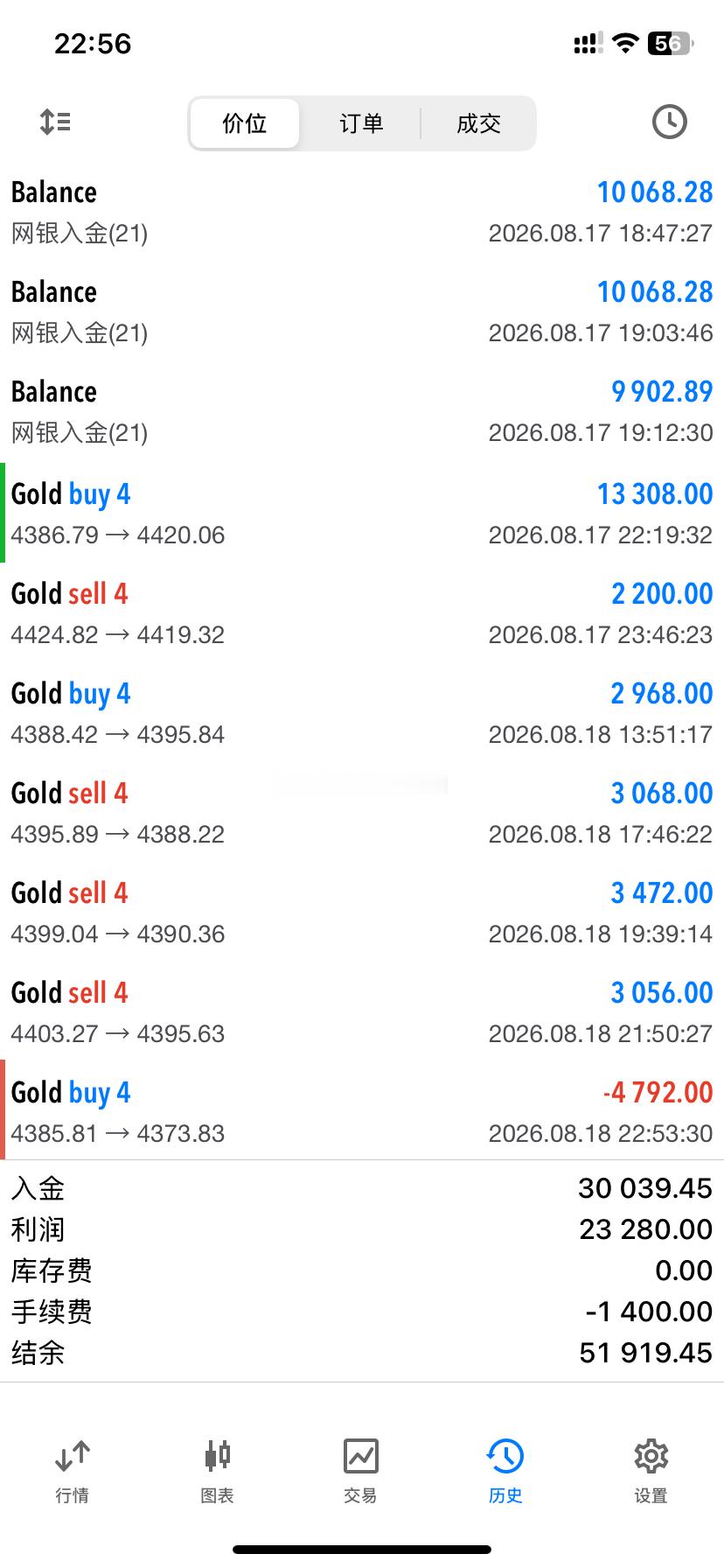Open Gold sell trade closed at 4390.36
Image resolution: width=724 pixels, height=1568 pixels.
pos(362,912)
